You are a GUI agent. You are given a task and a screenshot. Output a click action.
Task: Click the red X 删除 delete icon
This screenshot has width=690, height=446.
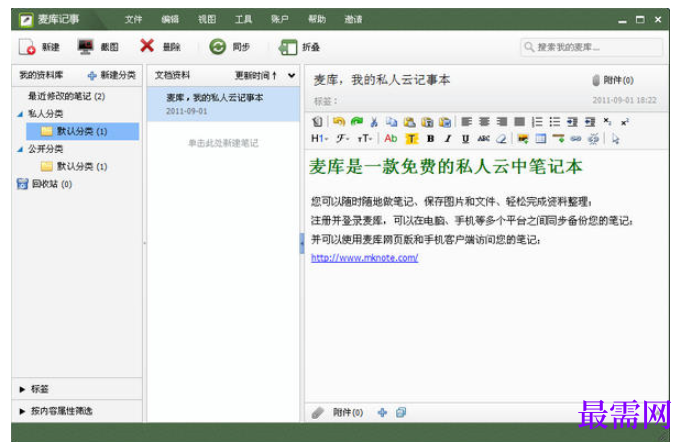click(147, 45)
